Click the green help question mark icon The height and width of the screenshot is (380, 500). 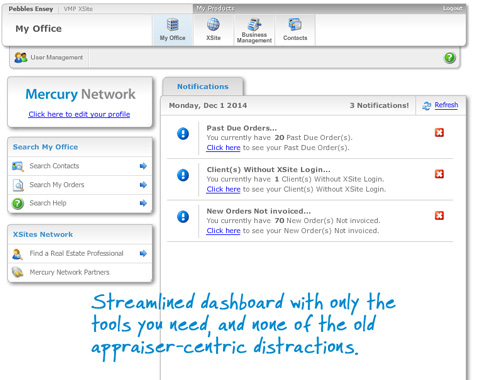pyautogui.click(x=450, y=58)
